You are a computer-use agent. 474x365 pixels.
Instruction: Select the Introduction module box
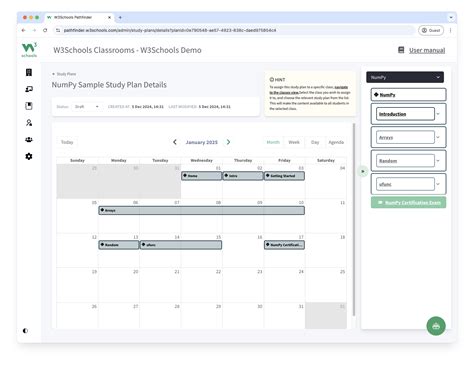tap(405, 114)
